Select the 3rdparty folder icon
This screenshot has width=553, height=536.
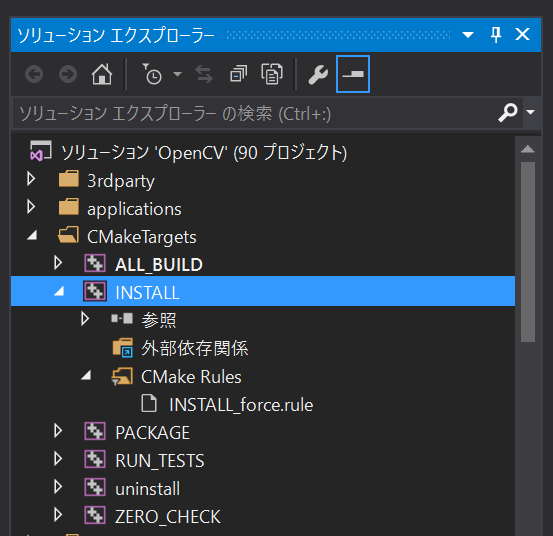tap(69, 179)
